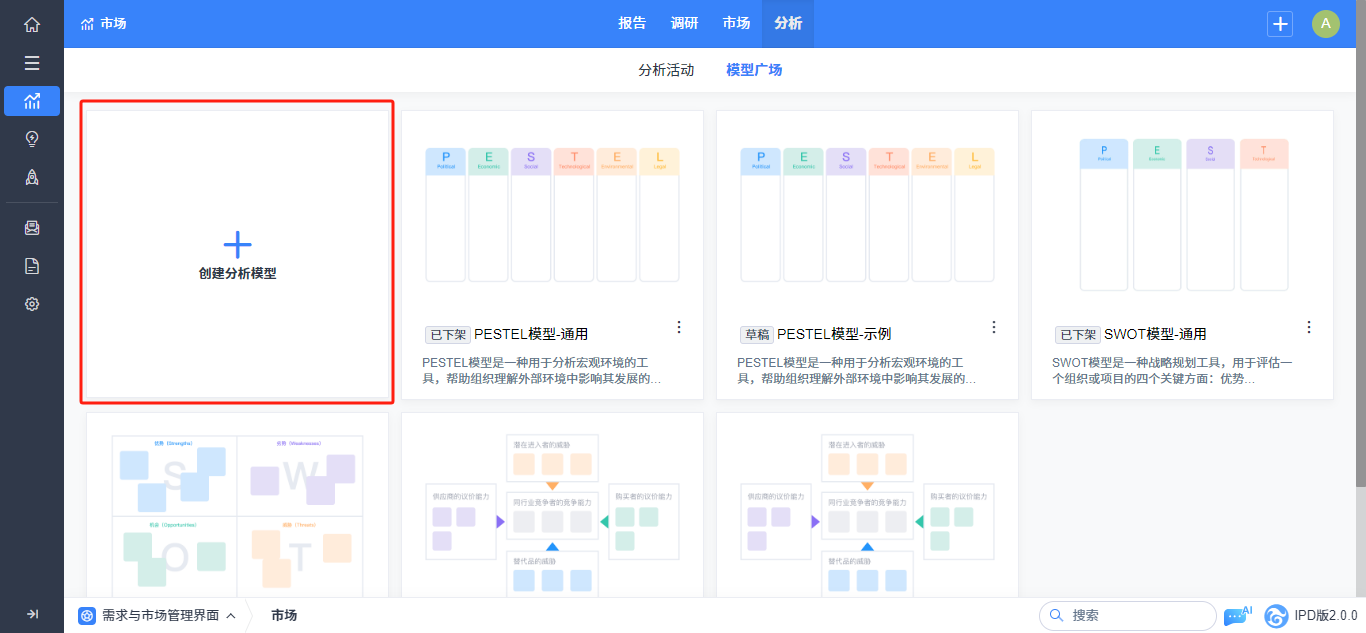Click the AI chat assistant icon

coord(1237,616)
